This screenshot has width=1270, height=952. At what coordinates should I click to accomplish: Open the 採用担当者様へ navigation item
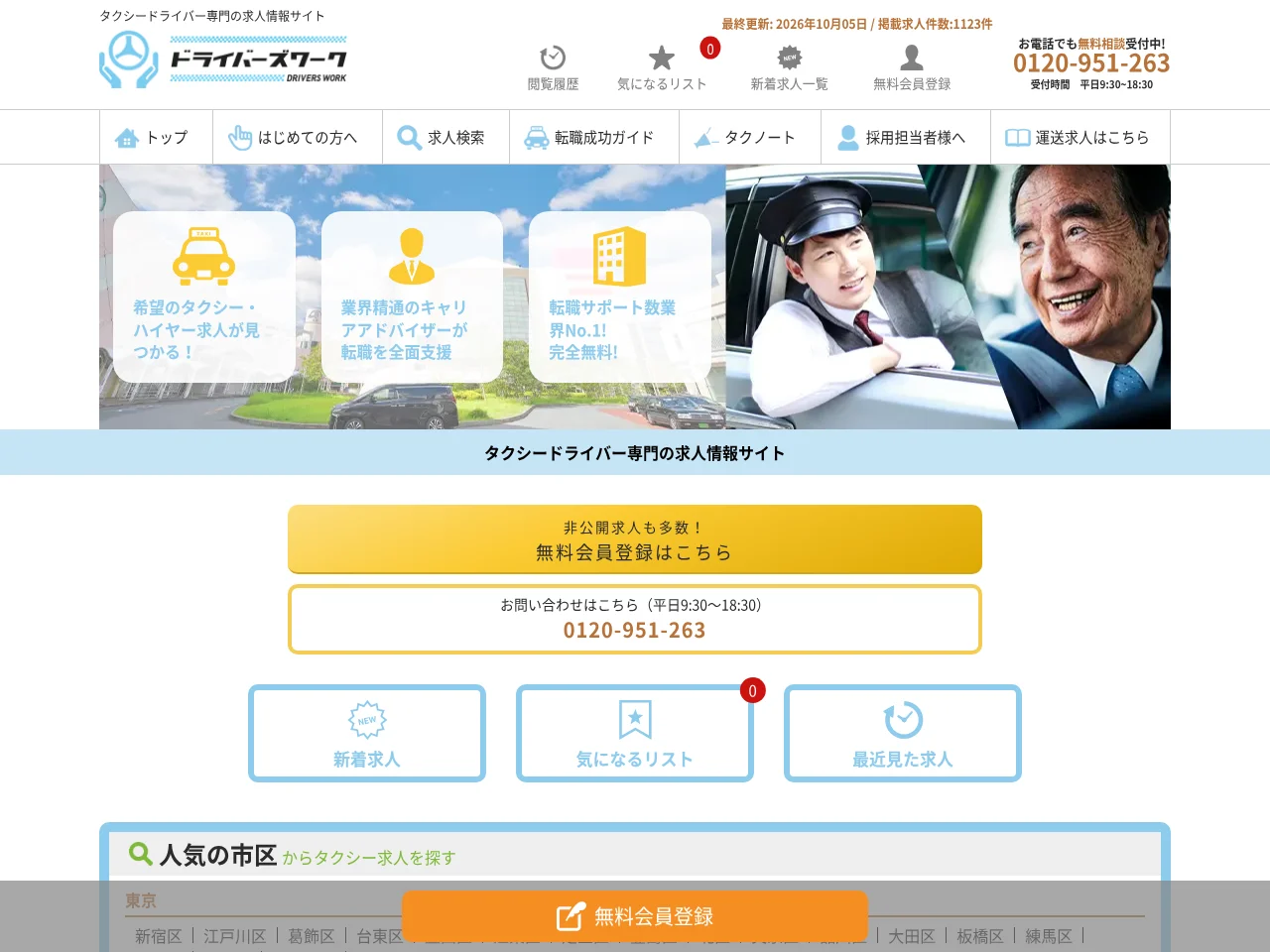906,137
